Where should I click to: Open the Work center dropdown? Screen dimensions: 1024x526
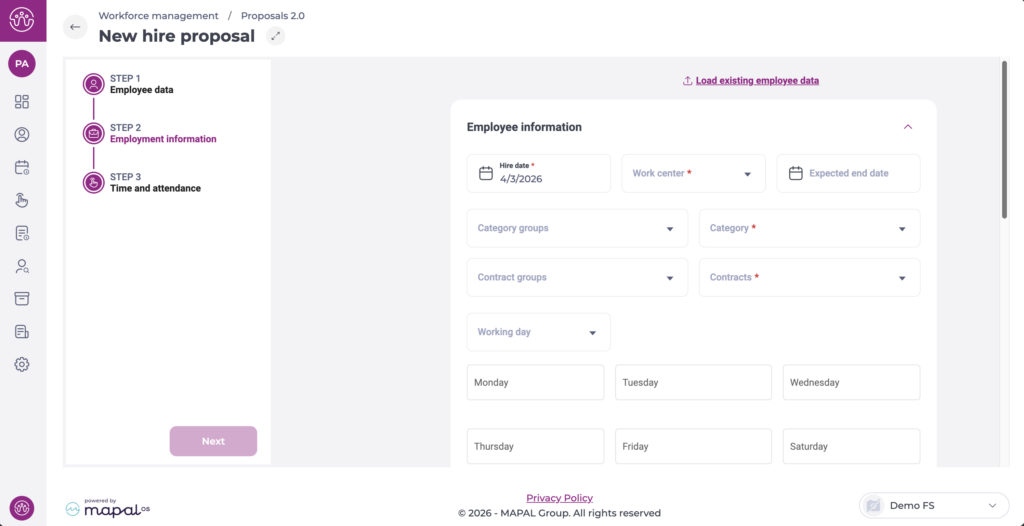[x=693, y=173]
